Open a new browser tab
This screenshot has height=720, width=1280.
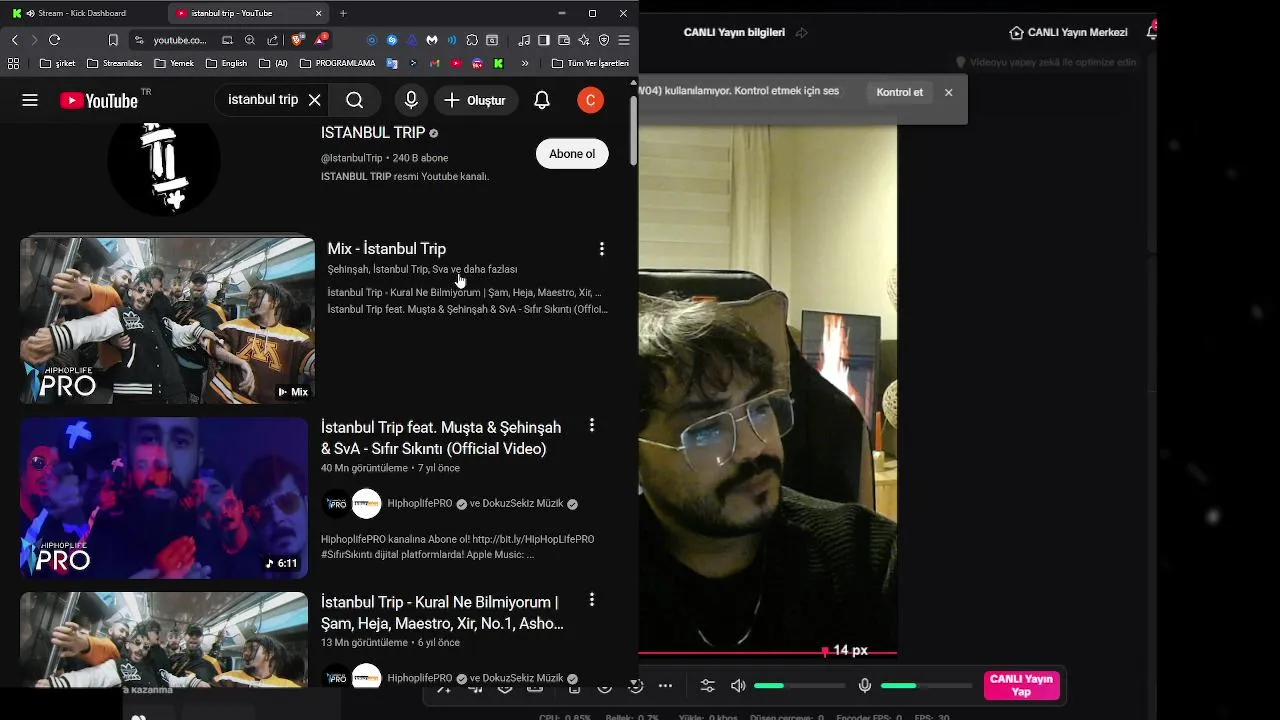pos(343,13)
